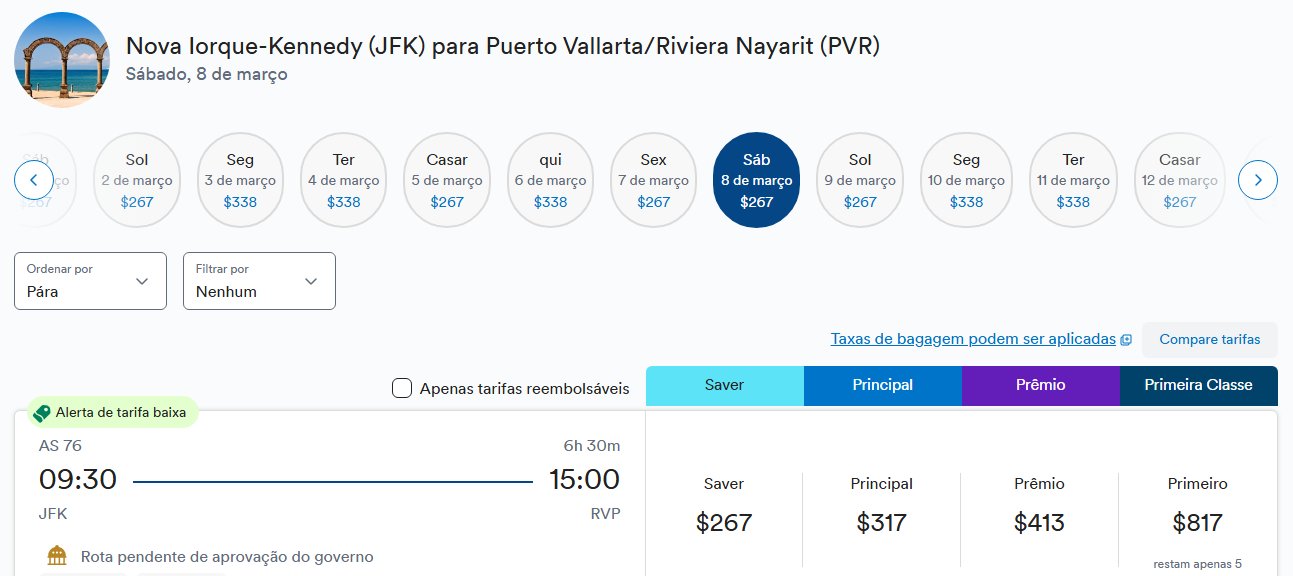Go to previous dates with left arrow
Screen dimensions: 1293x576
[x=34, y=180]
